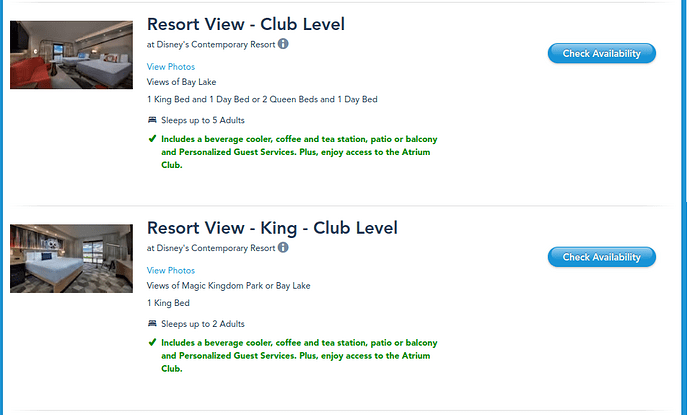Viewport: 690px width, 415px height.
Task: Click the Views of Bay Lake description
Action: pyautogui.click(x=181, y=82)
